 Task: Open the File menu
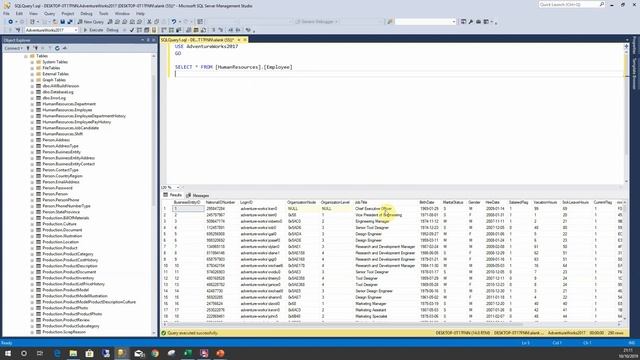(x=6, y=13)
